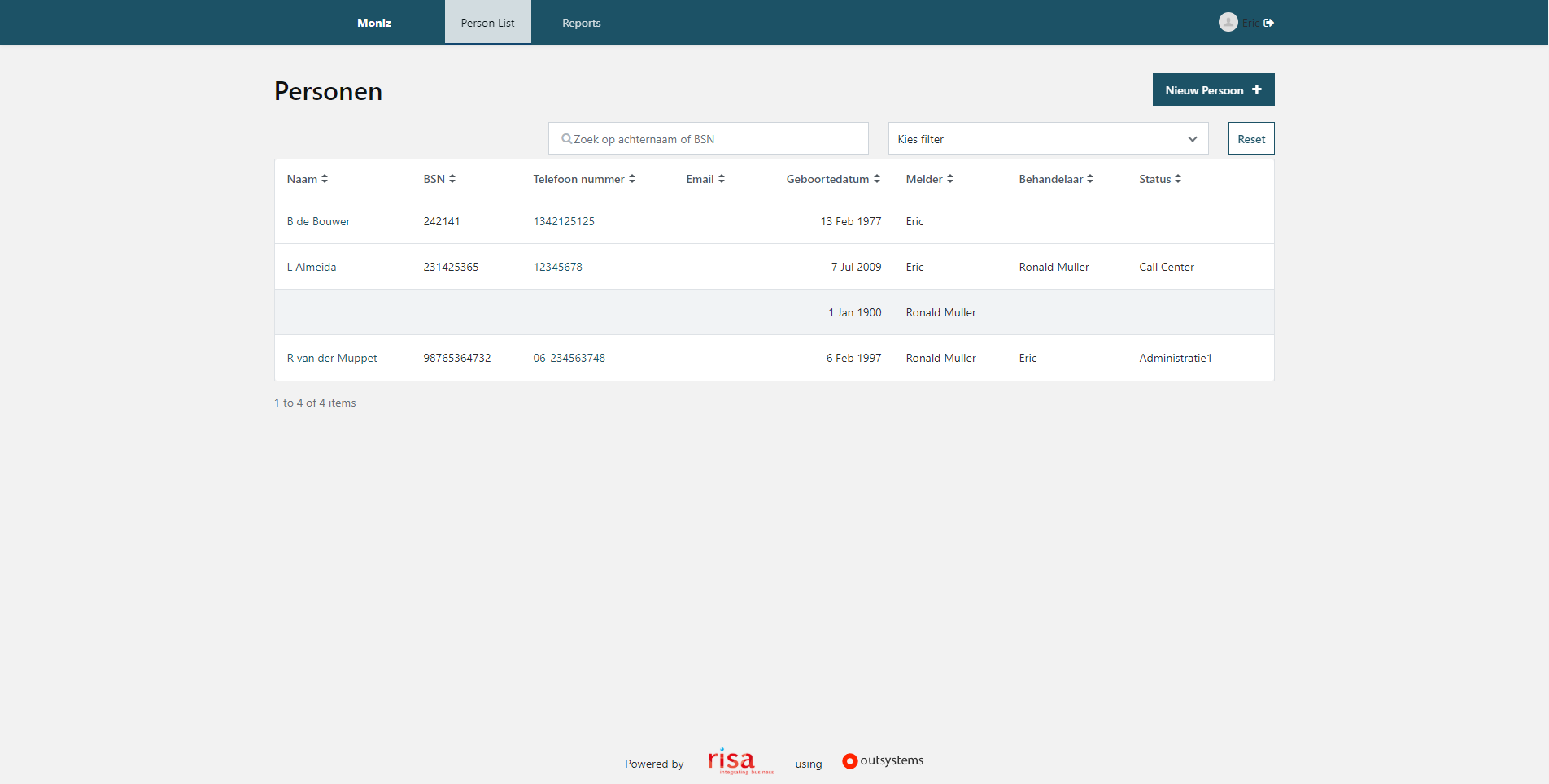Sort by BSN using its sort arrows
The image size is (1549, 784).
pyautogui.click(x=452, y=179)
